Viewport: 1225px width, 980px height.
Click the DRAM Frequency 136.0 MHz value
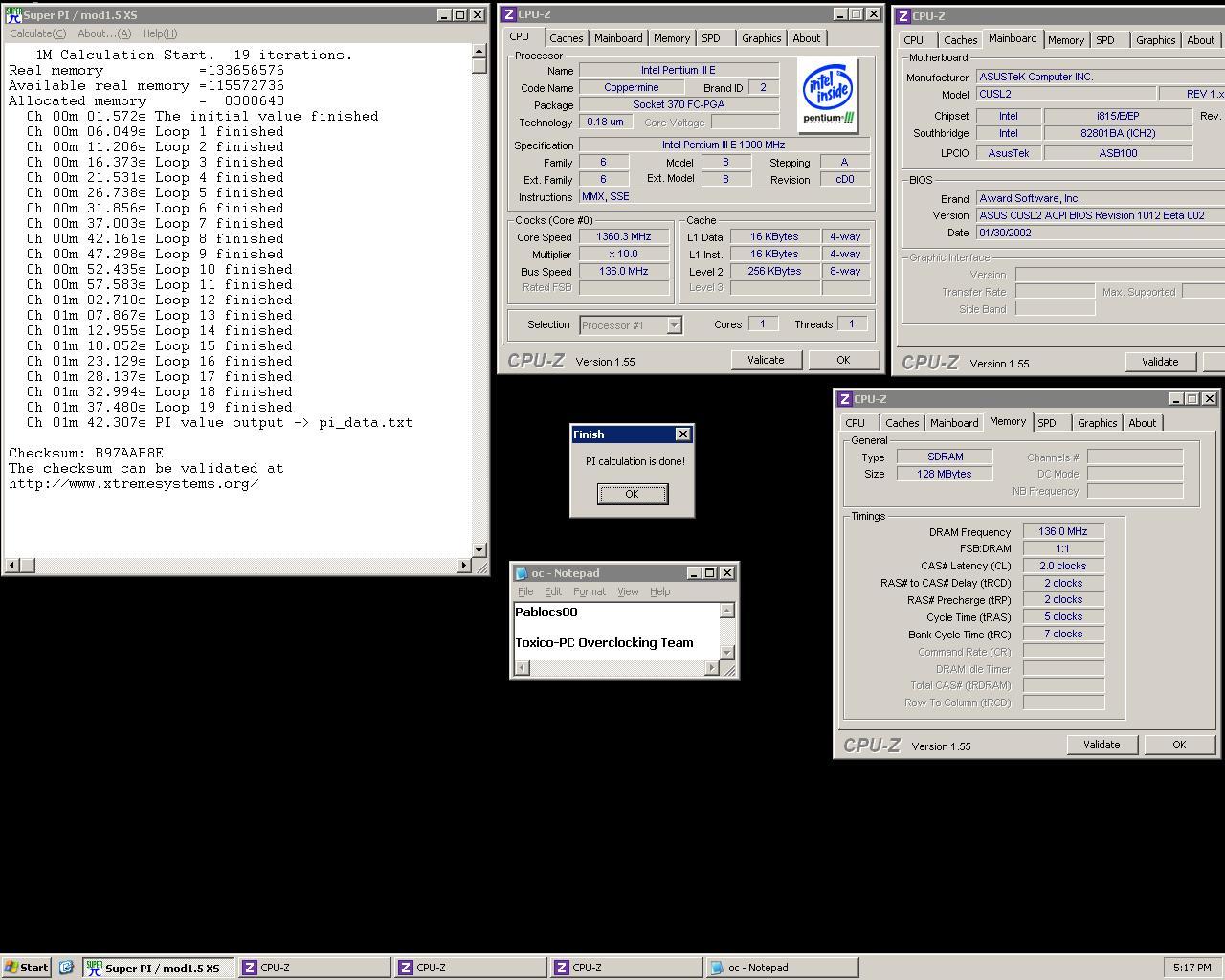pyautogui.click(x=1063, y=531)
